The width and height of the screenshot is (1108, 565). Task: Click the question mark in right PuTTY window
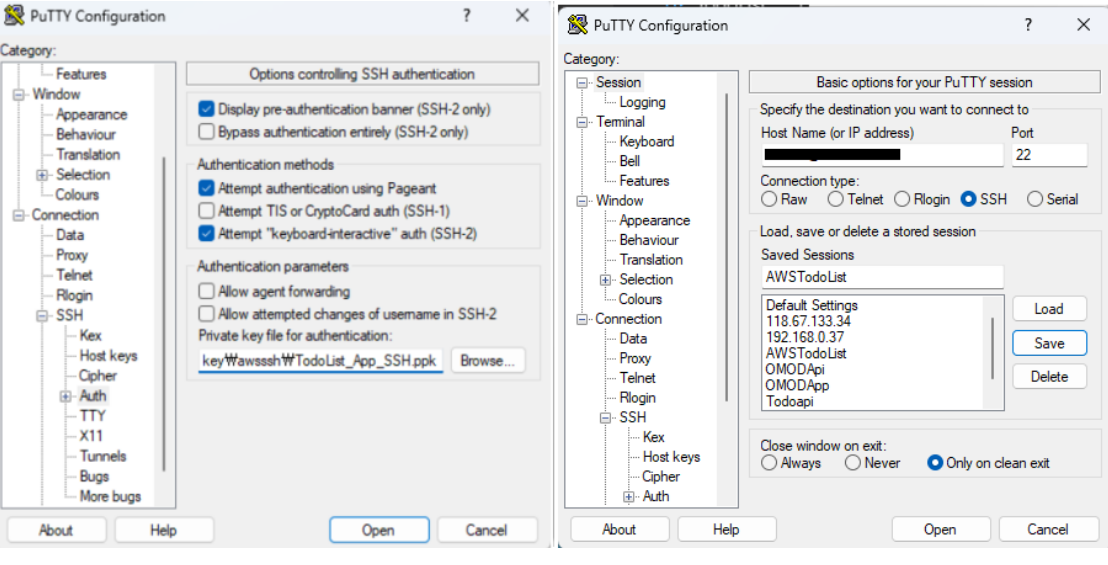1028,25
